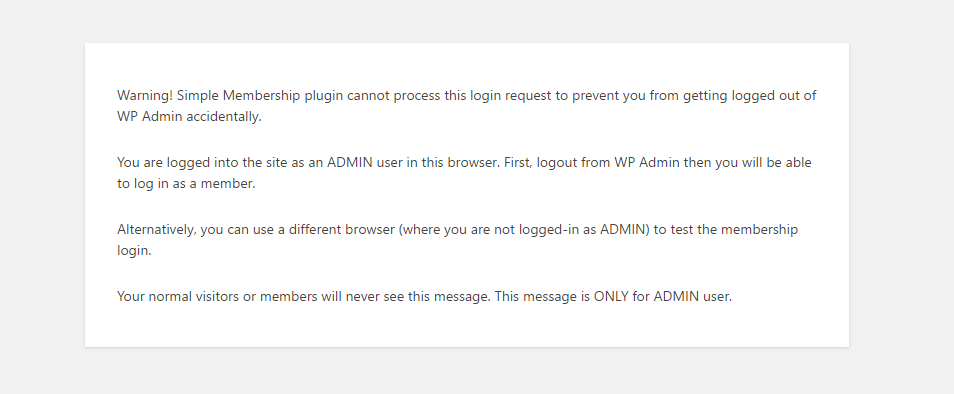Click "then you will be able" text
Image resolution: width=954 pixels, height=394 pixels.
[x=747, y=163]
